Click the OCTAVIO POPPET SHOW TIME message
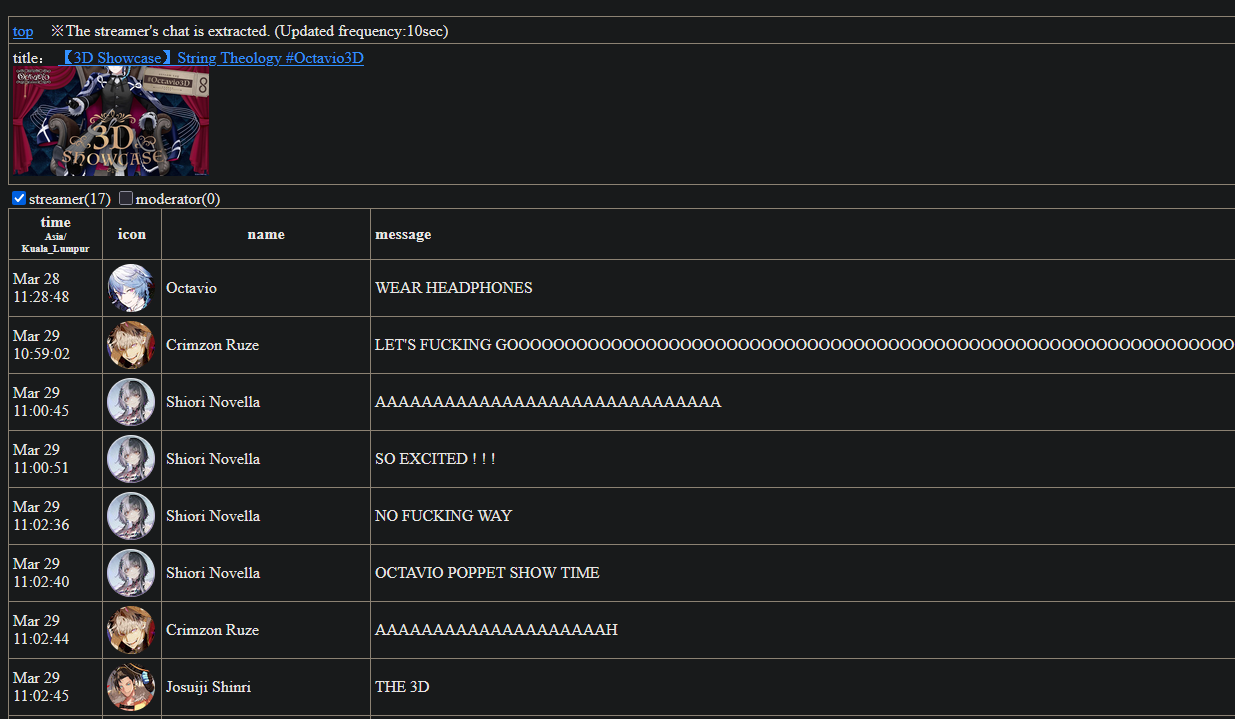Image resolution: width=1235 pixels, height=719 pixels. pos(487,573)
